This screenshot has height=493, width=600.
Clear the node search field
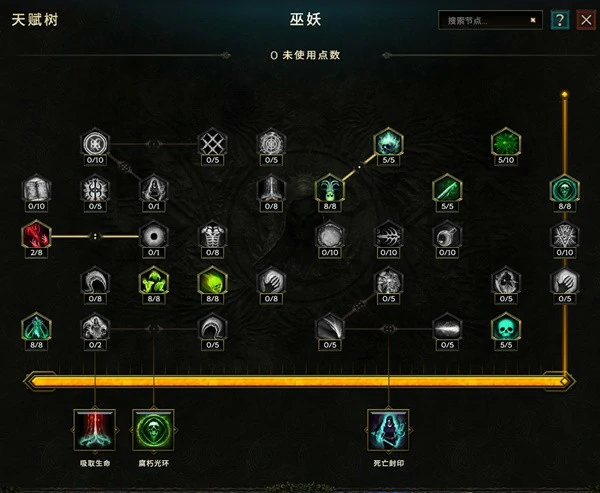[533, 20]
